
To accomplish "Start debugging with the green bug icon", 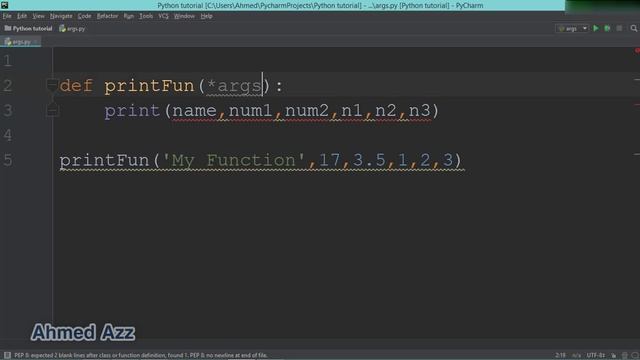I will [607, 28].
